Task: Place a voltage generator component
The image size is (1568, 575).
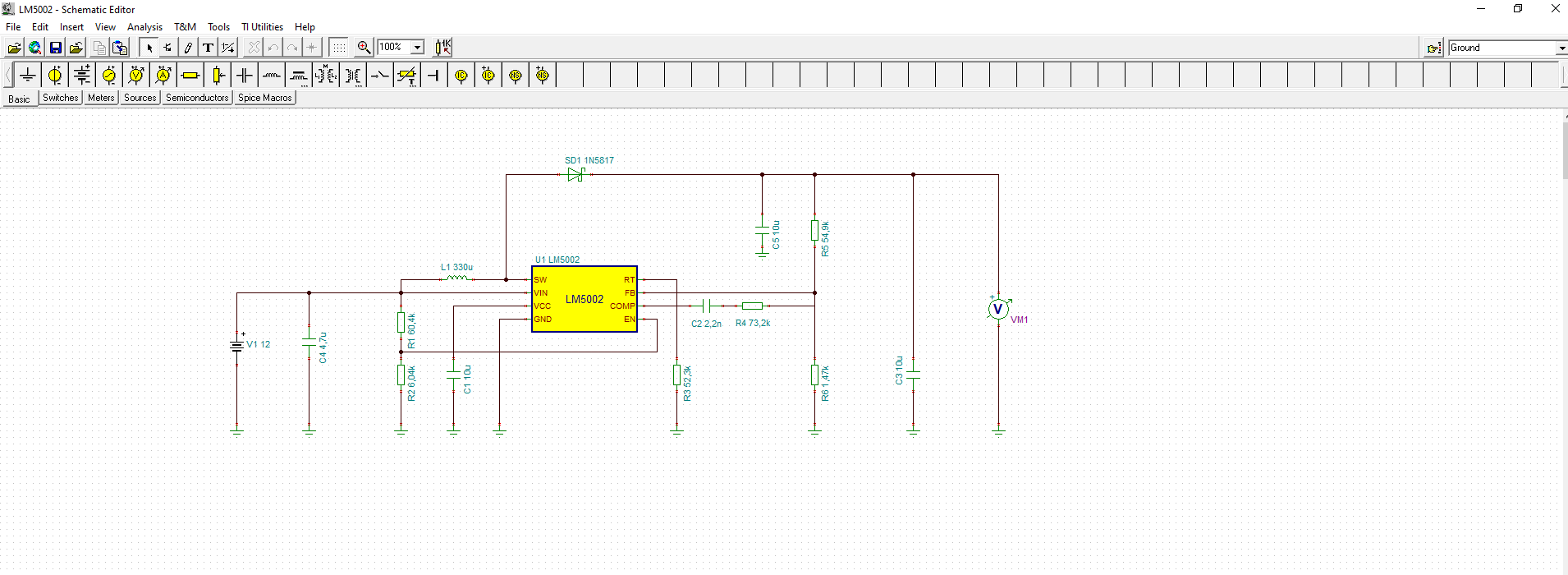Action: [109, 76]
